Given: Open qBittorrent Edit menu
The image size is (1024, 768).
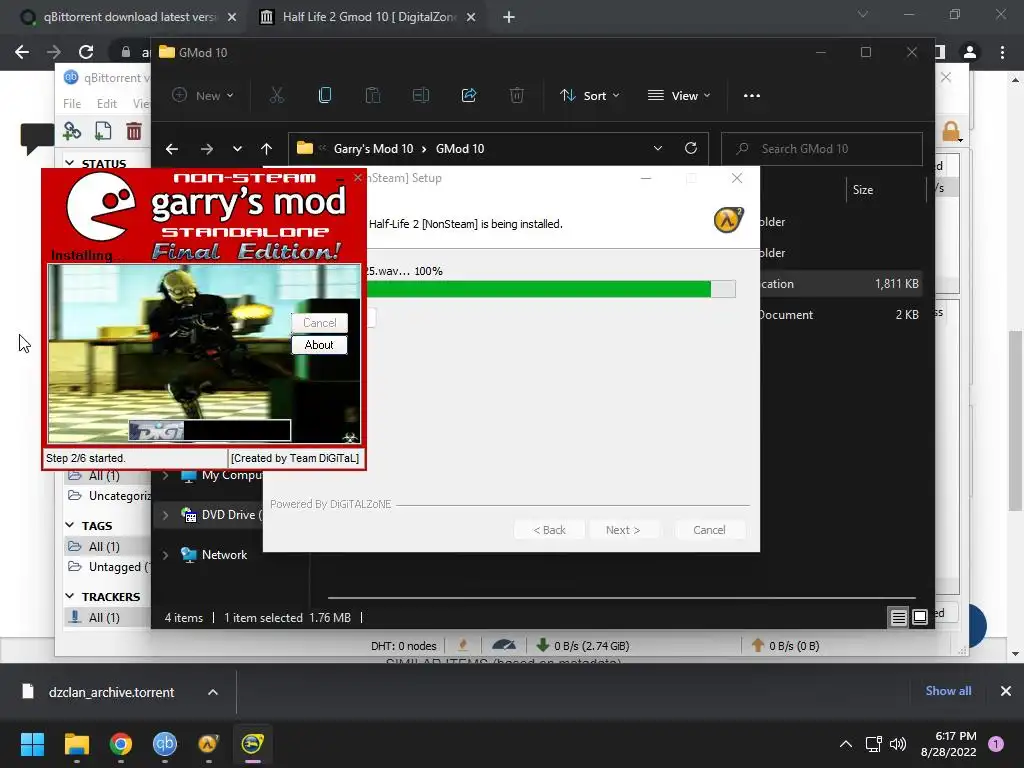Looking at the screenshot, I should coord(106,103).
